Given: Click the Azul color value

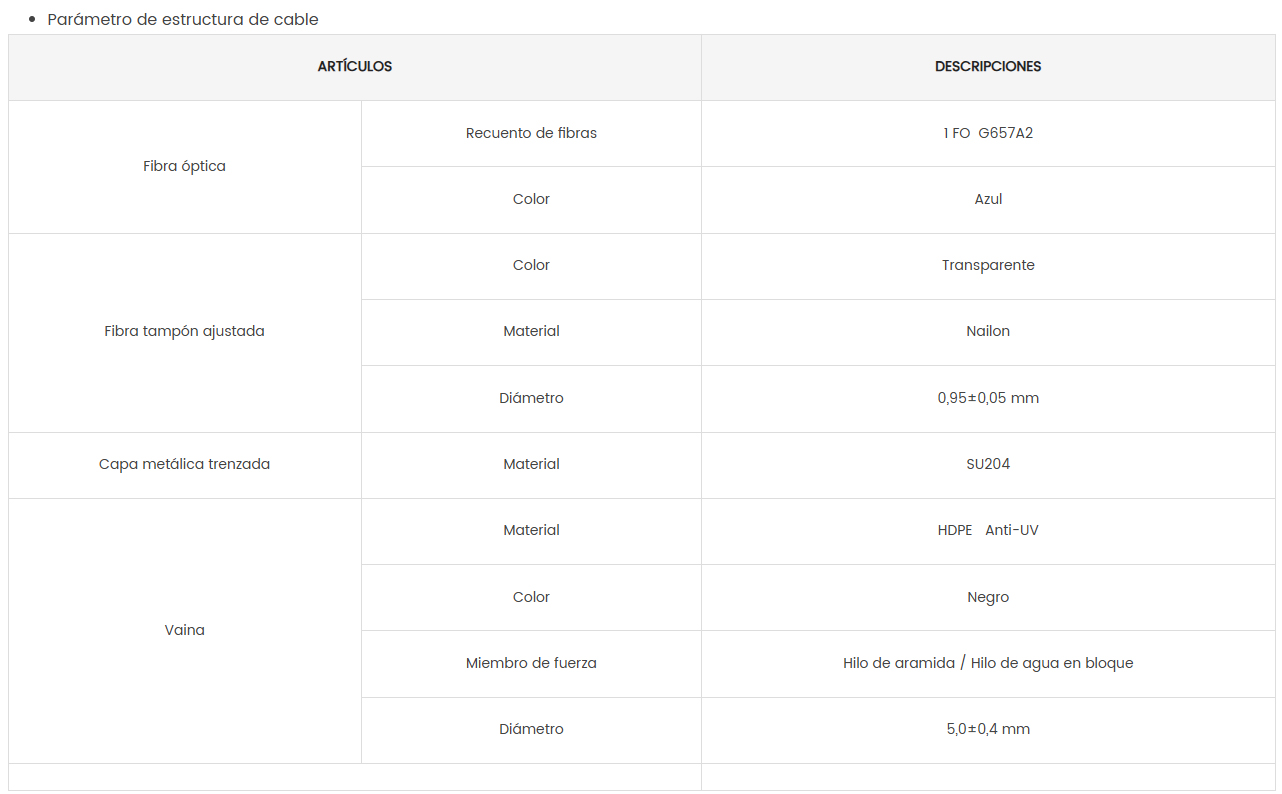Looking at the screenshot, I should click(988, 200).
